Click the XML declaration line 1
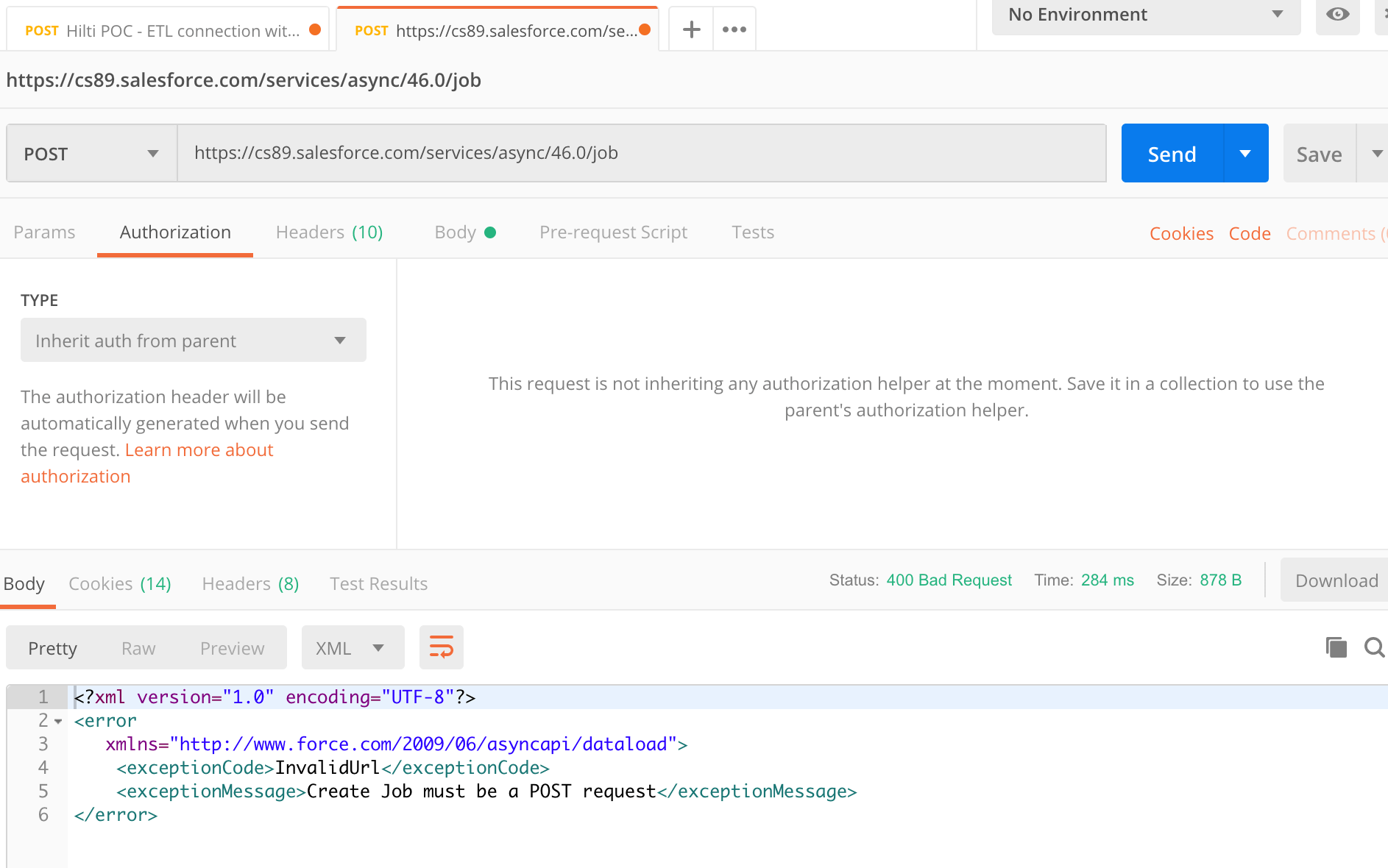The height and width of the screenshot is (868, 1388). [x=275, y=697]
